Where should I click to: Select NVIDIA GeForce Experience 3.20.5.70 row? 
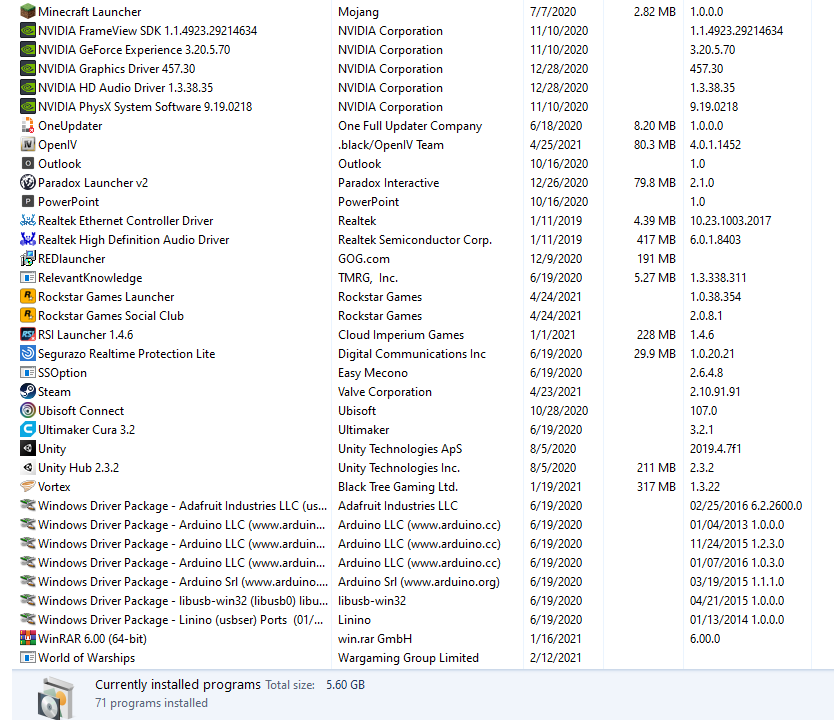pyautogui.click(x=134, y=49)
